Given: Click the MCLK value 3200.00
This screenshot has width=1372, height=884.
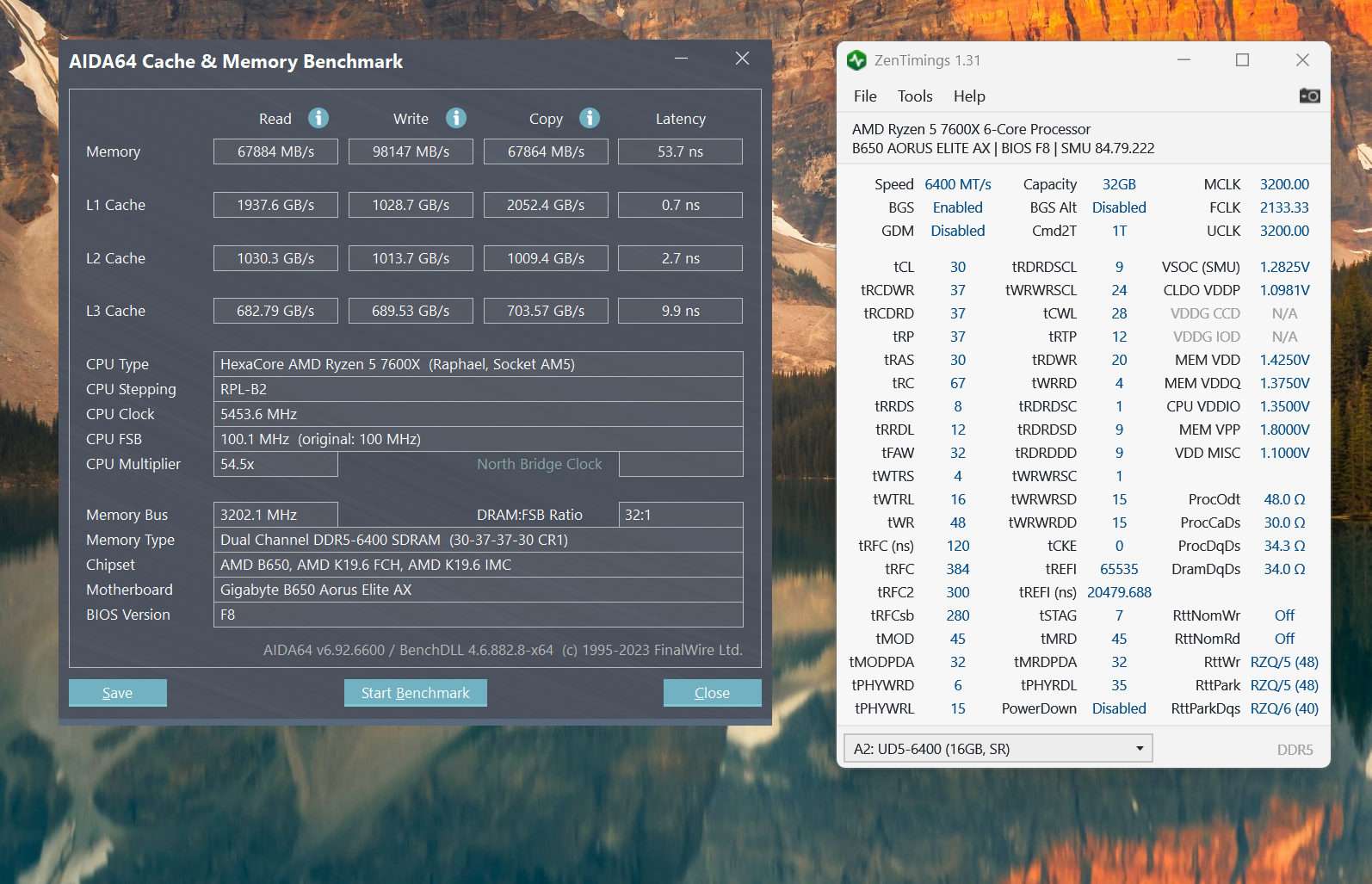Looking at the screenshot, I should tap(1284, 184).
